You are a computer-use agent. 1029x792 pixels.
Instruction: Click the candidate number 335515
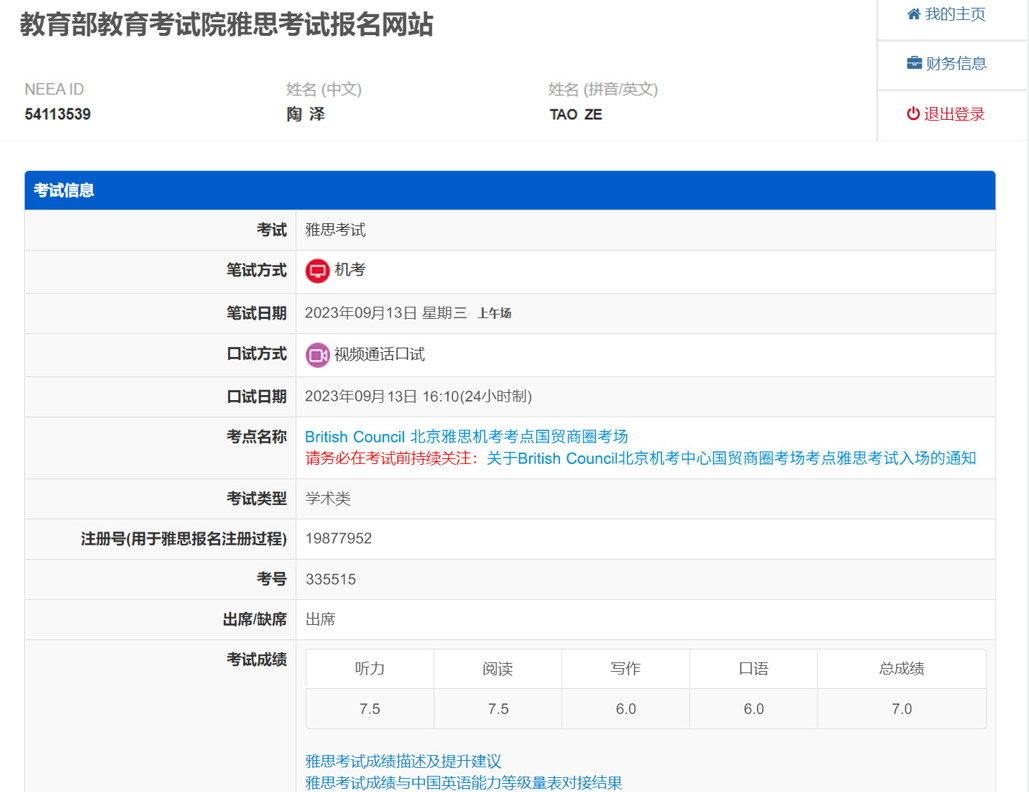(331, 579)
